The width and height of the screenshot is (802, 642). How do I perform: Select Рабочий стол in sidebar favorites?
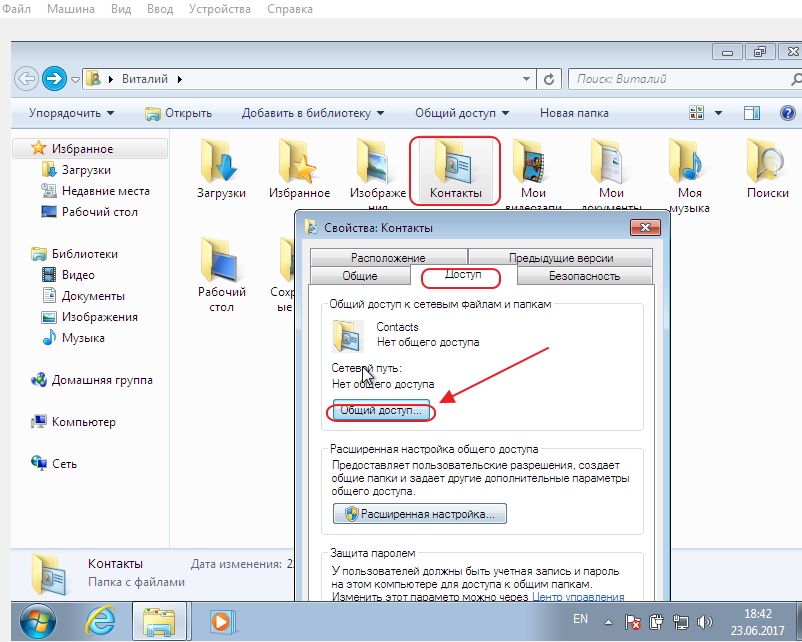pos(89,212)
